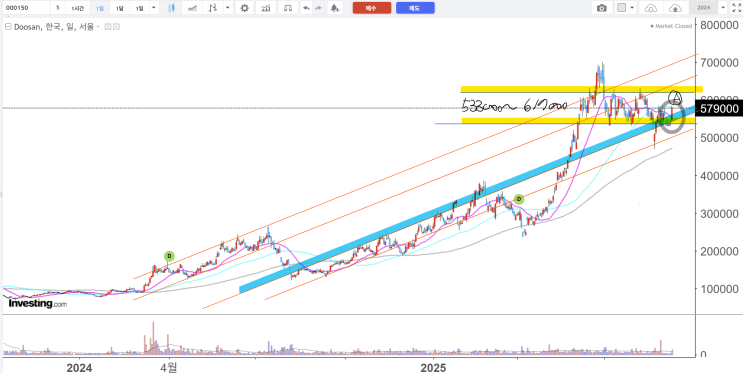Click the compare symbols scale icon
The image size is (743, 373).
pos(287,8)
